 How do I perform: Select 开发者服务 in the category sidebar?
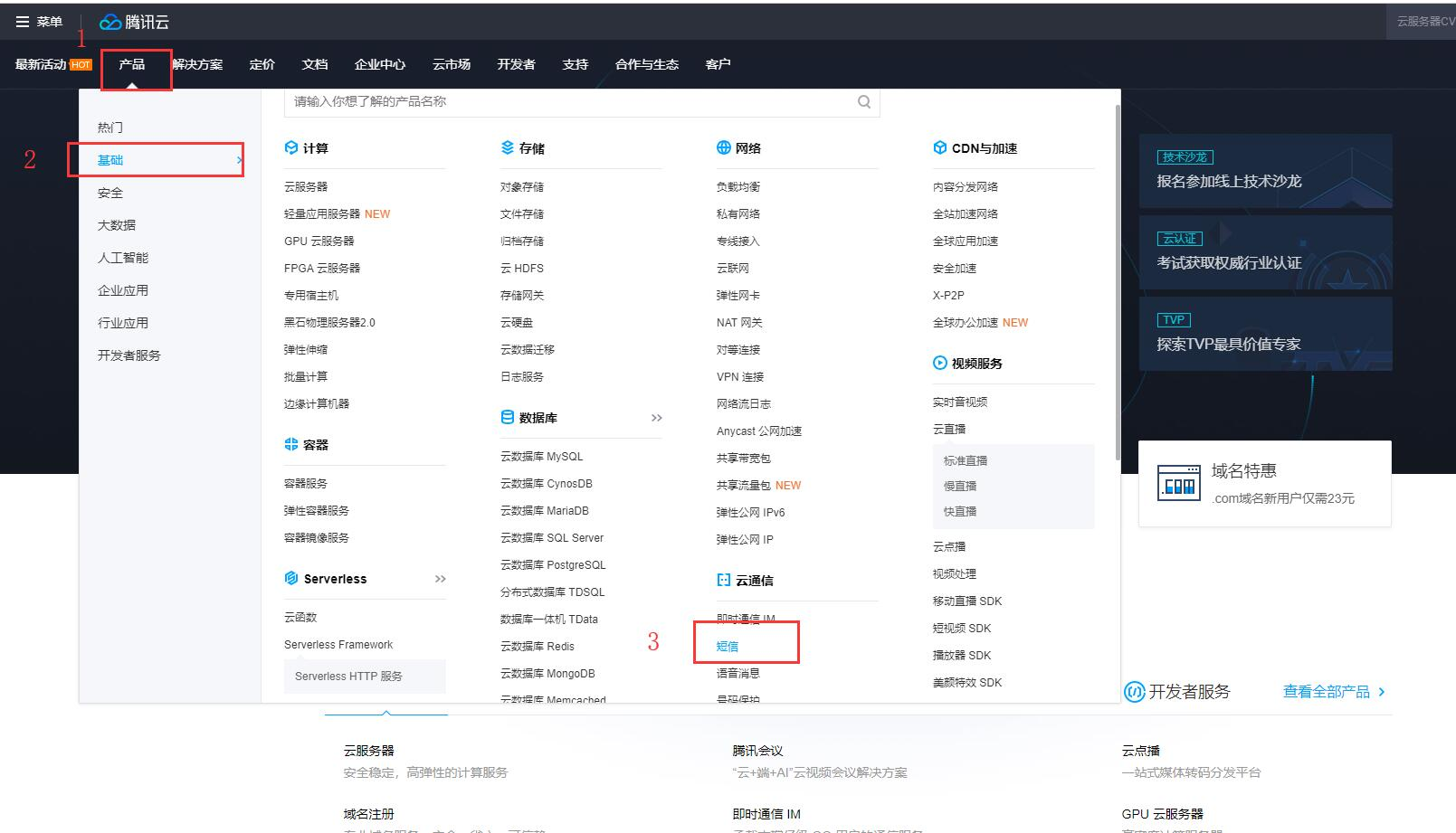(x=129, y=355)
